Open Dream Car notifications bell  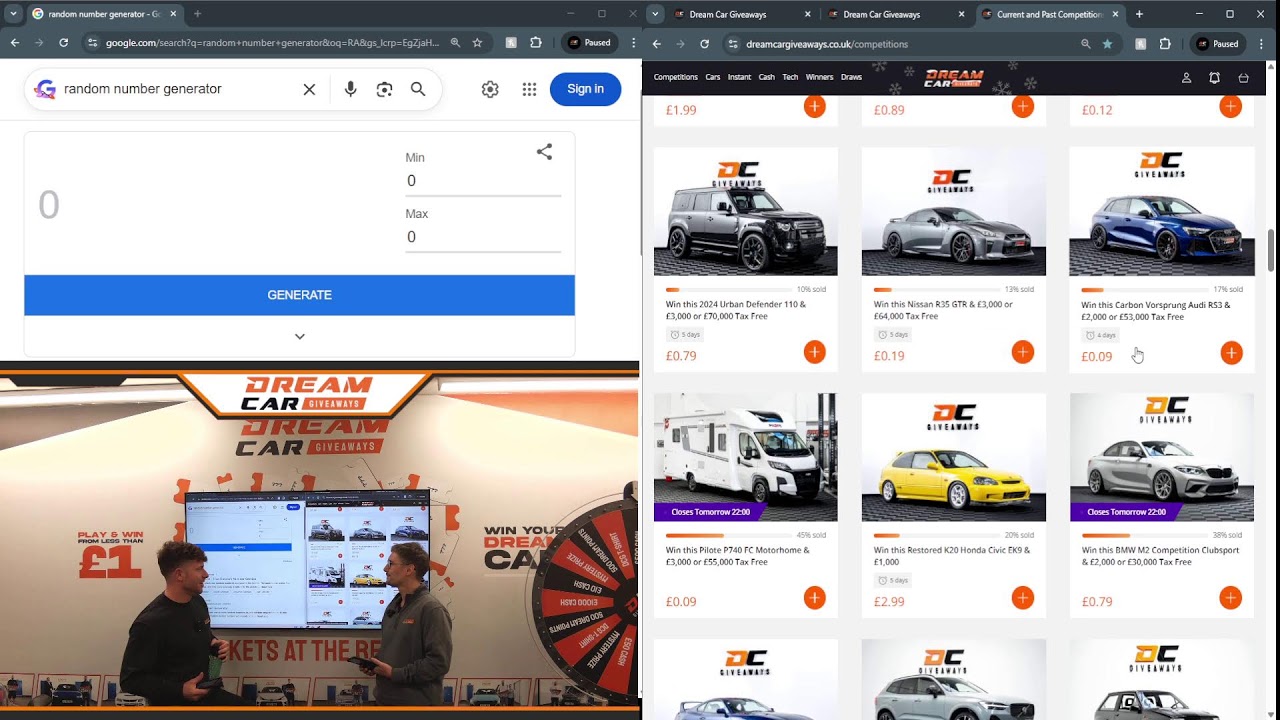1215,77
